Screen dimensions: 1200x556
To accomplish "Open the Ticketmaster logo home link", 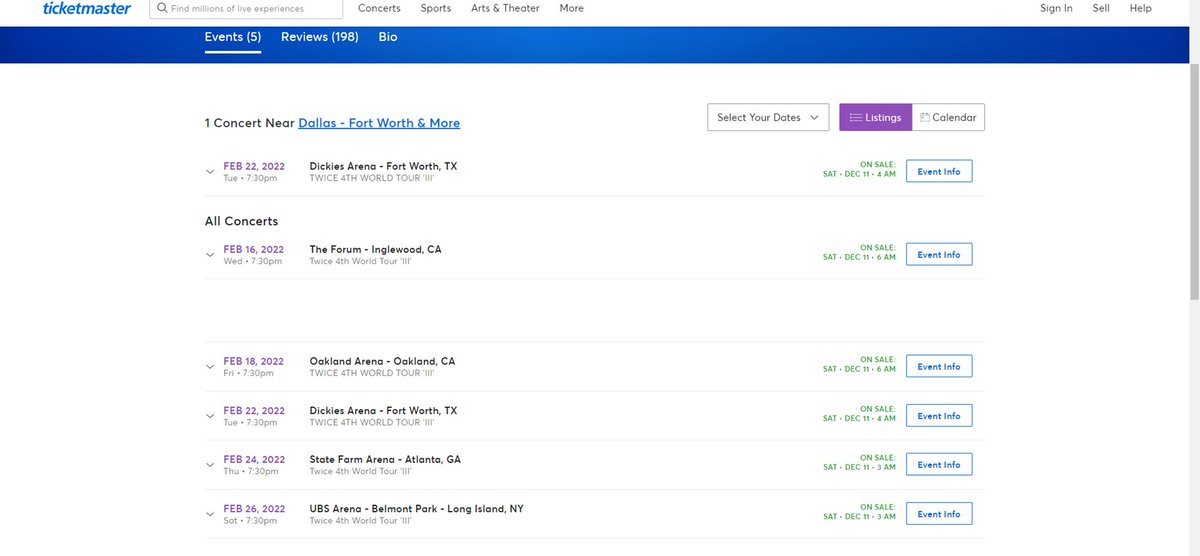I will [x=87, y=8].
